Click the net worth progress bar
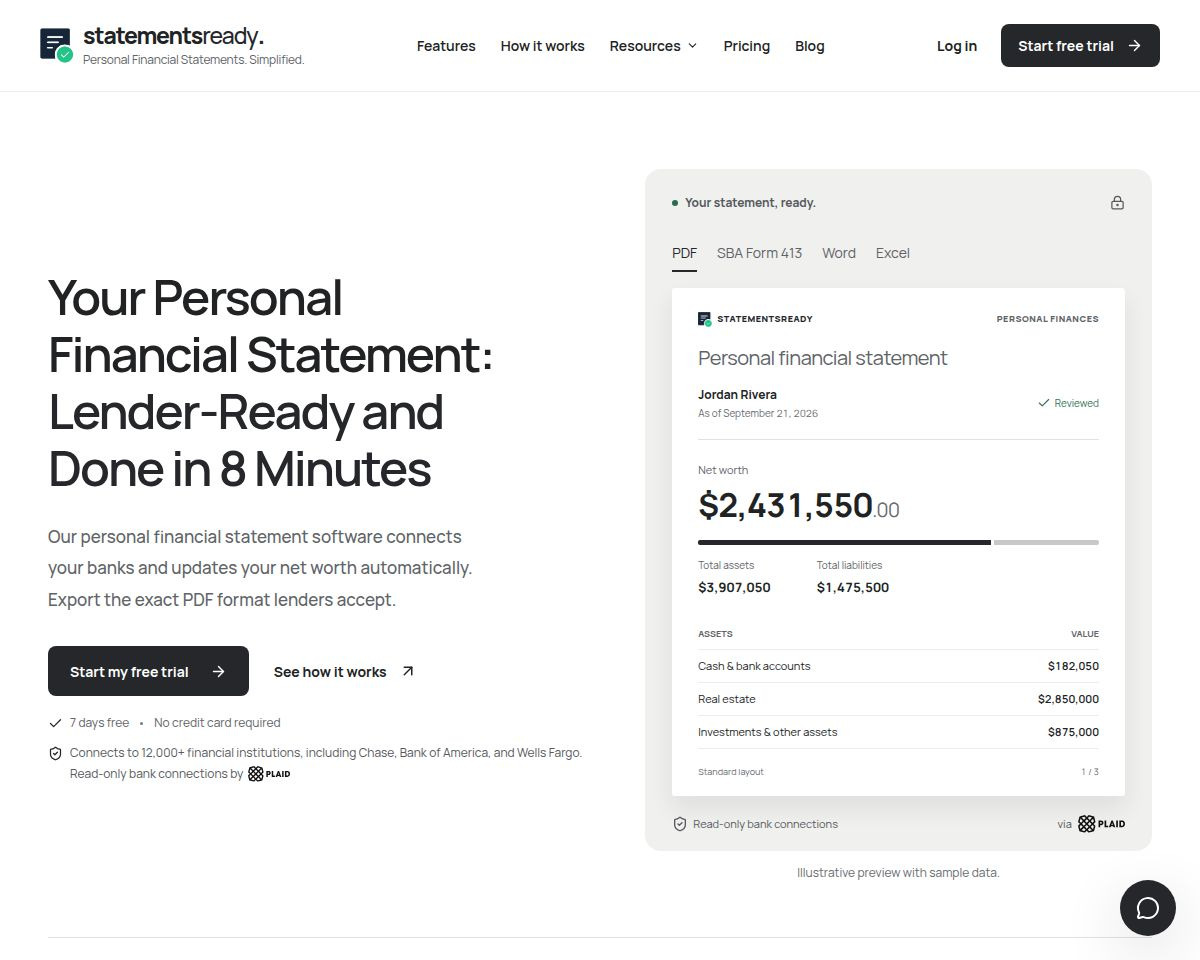1200x960 pixels. coord(898,542)
